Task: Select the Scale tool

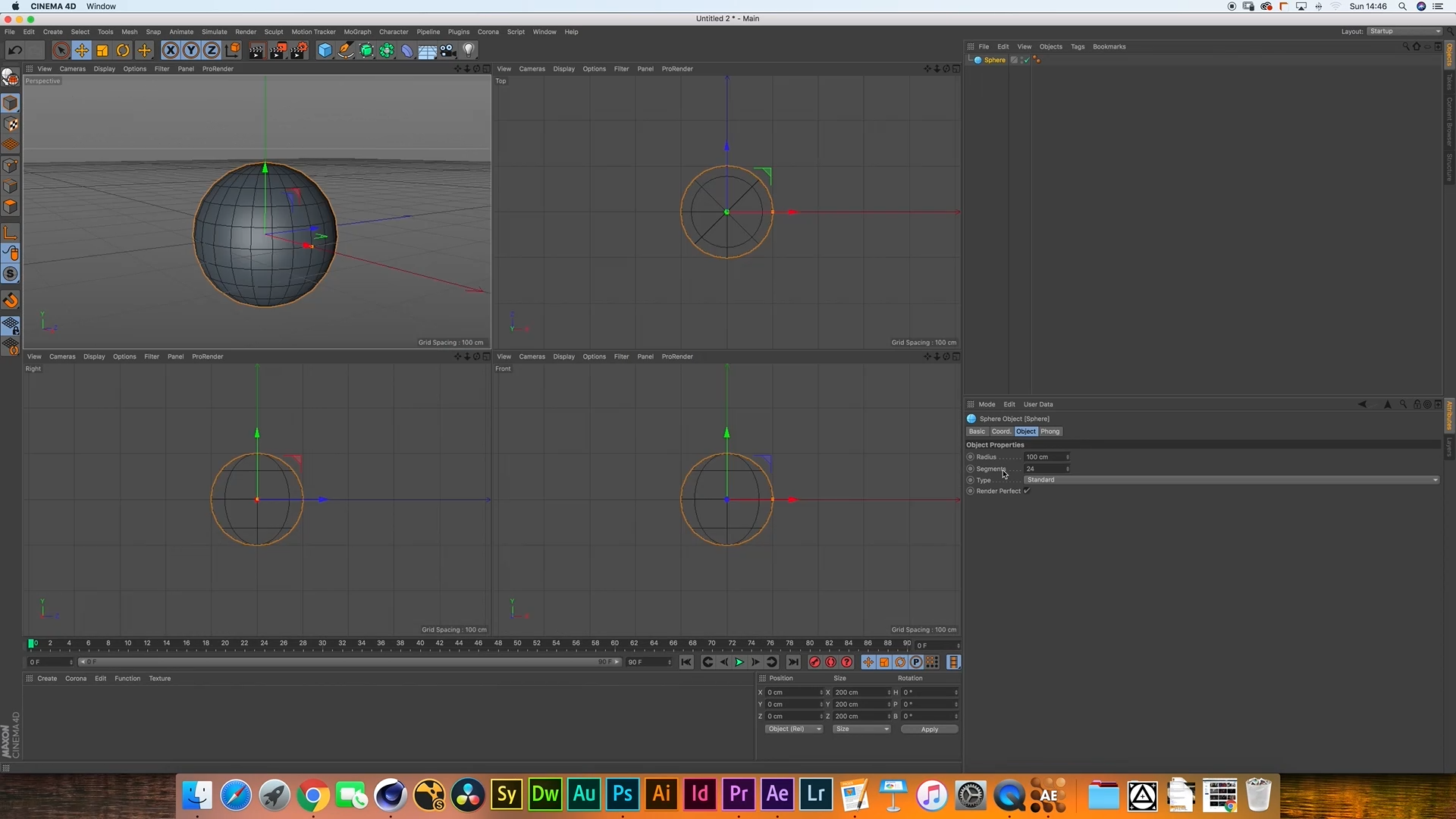Action: (x=102, y=51)
